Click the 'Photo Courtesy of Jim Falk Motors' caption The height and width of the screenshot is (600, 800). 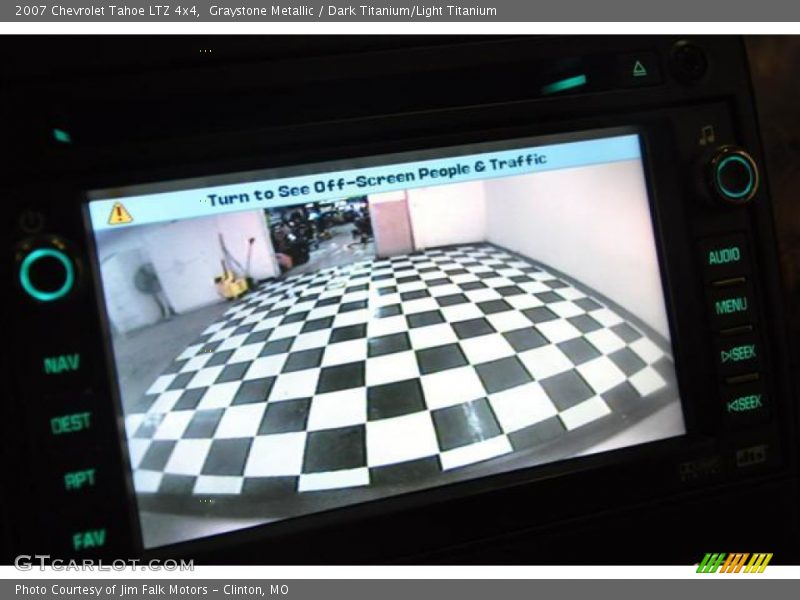pyautogui.click(x=111, y=590)
